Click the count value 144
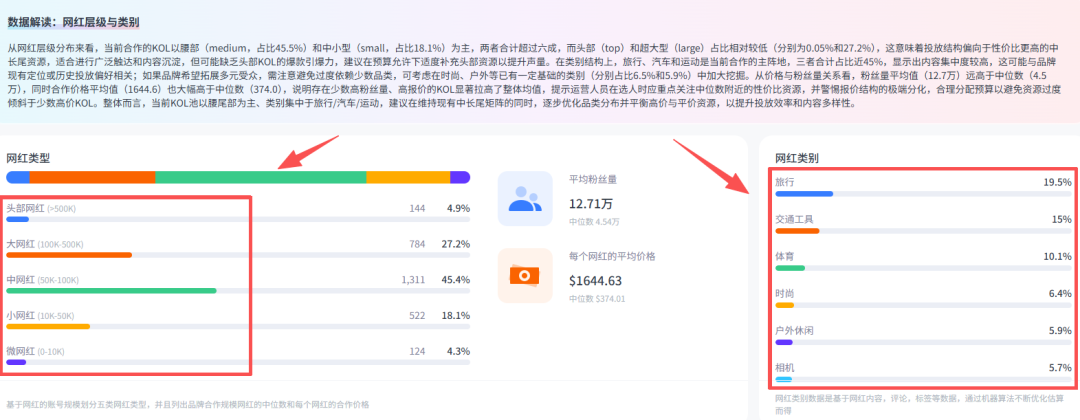This screenshot has width=1080, height=420. click(x=417, y=208)
